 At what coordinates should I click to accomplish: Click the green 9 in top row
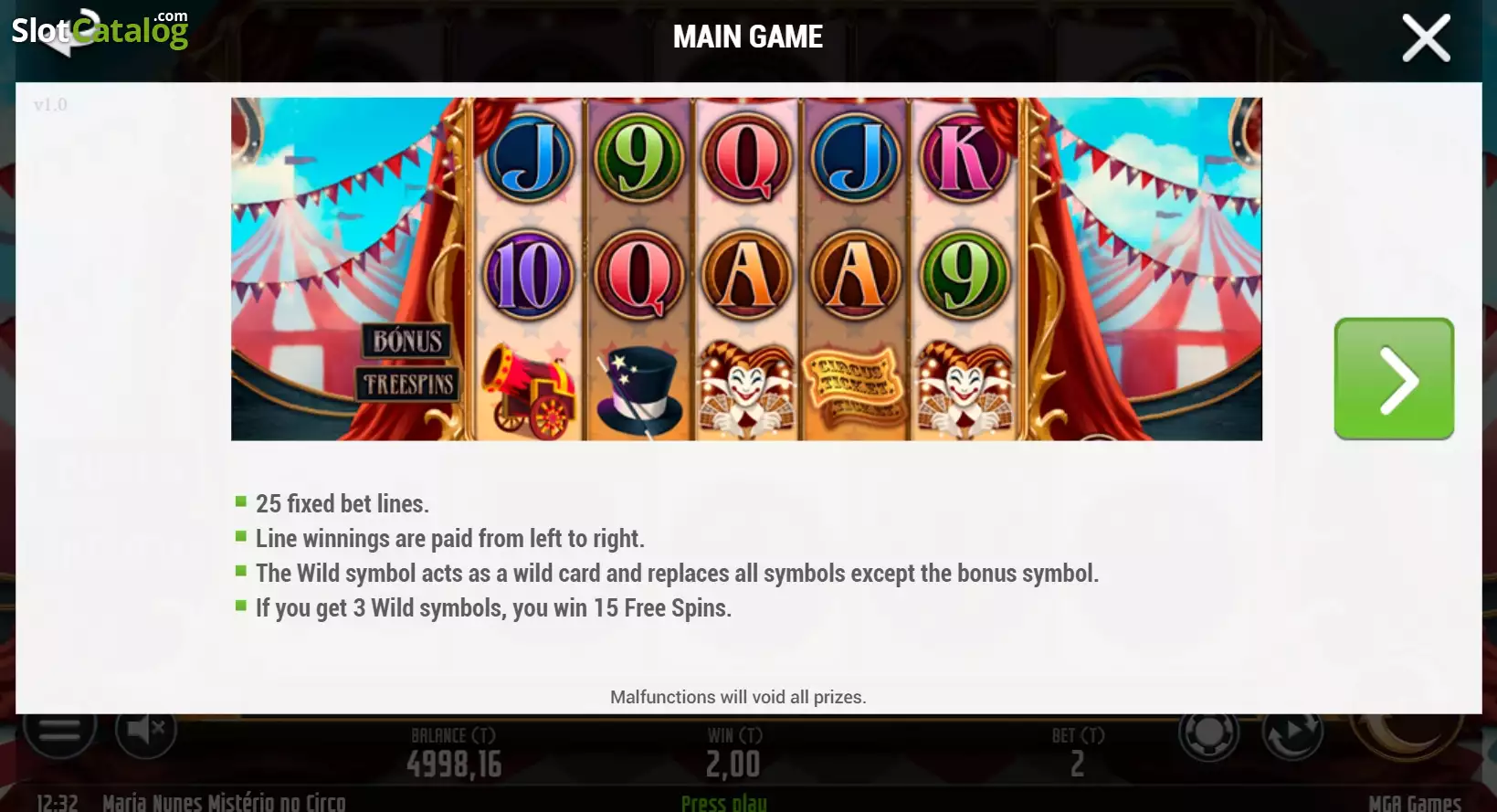(638, 158)
